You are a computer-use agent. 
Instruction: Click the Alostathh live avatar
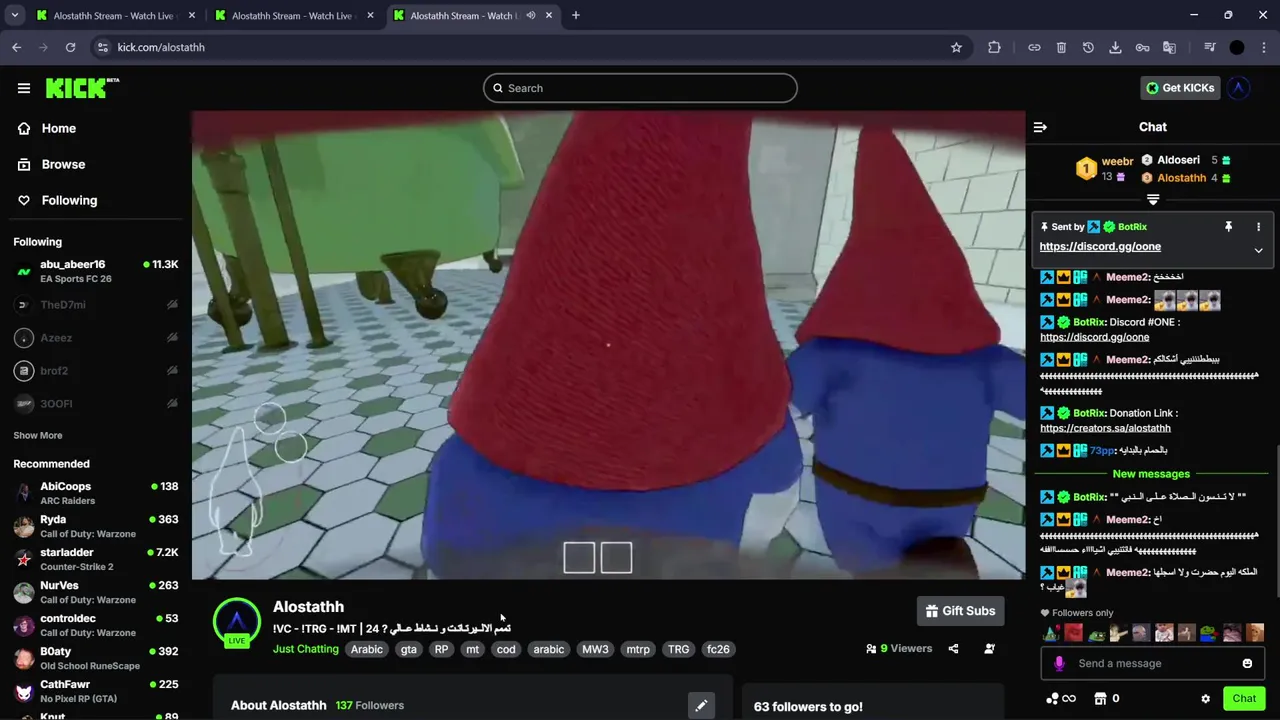237,621
